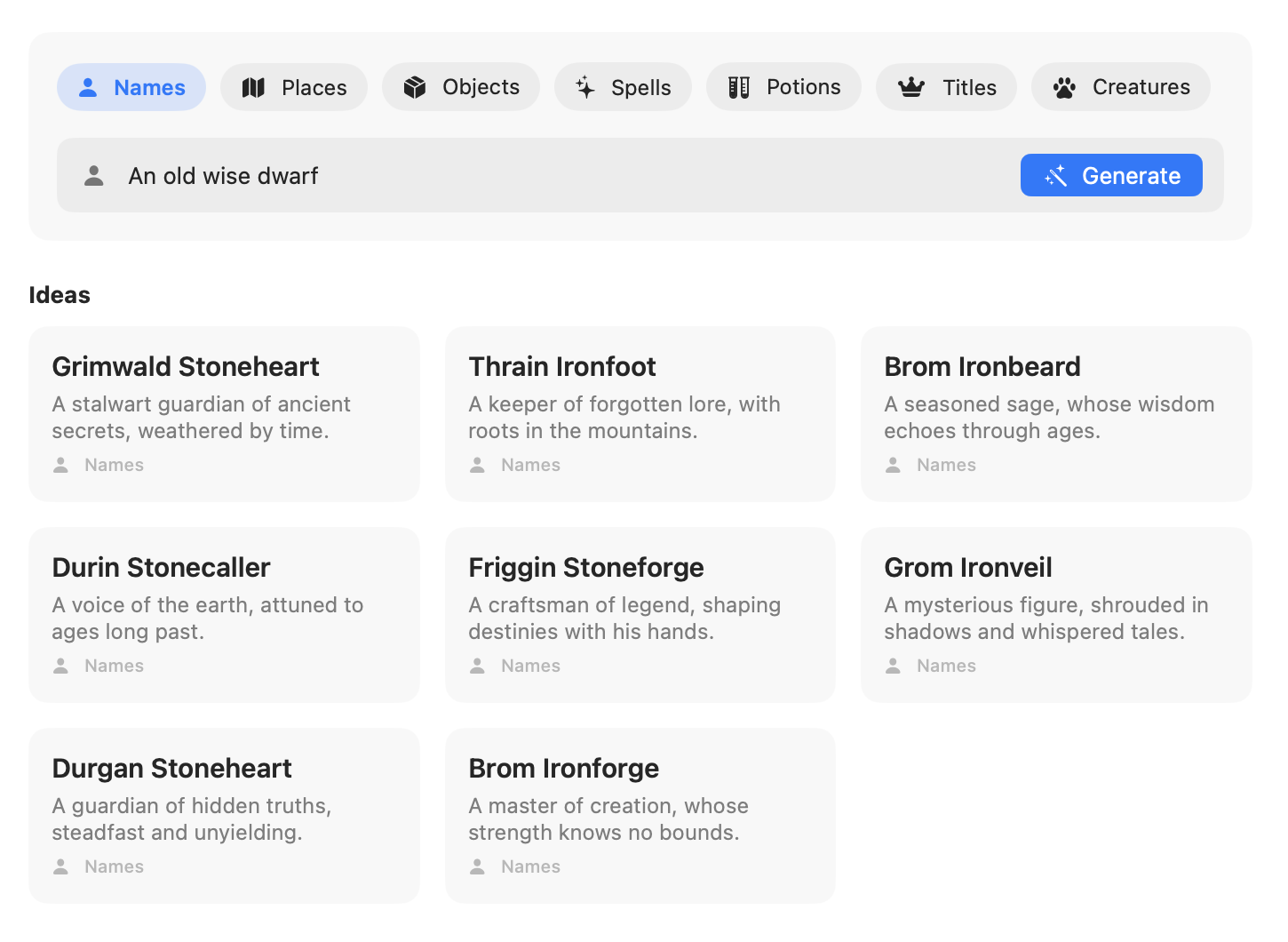Click the description 'A mysterious figure, shrouded in shadows'
Viewport: 1288px width, 942px height.
(x=1046, y=619)
